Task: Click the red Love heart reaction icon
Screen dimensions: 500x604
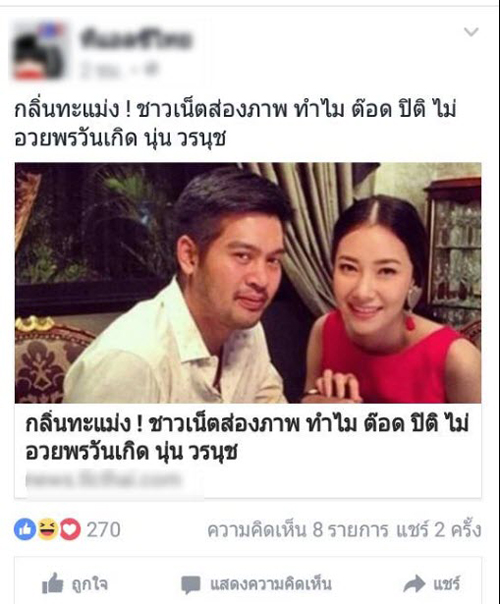Action: [x=70, y=530]
